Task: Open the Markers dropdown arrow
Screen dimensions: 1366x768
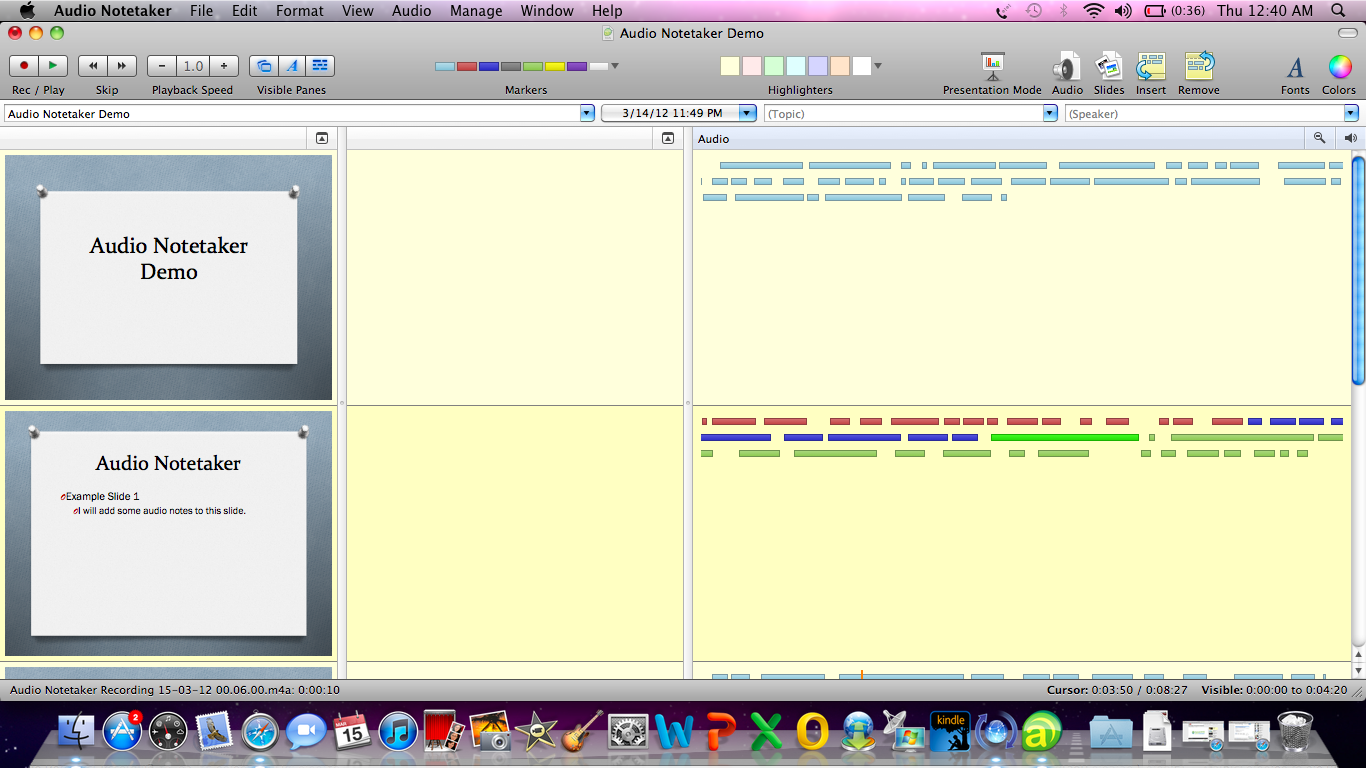Action: point(615,67)
